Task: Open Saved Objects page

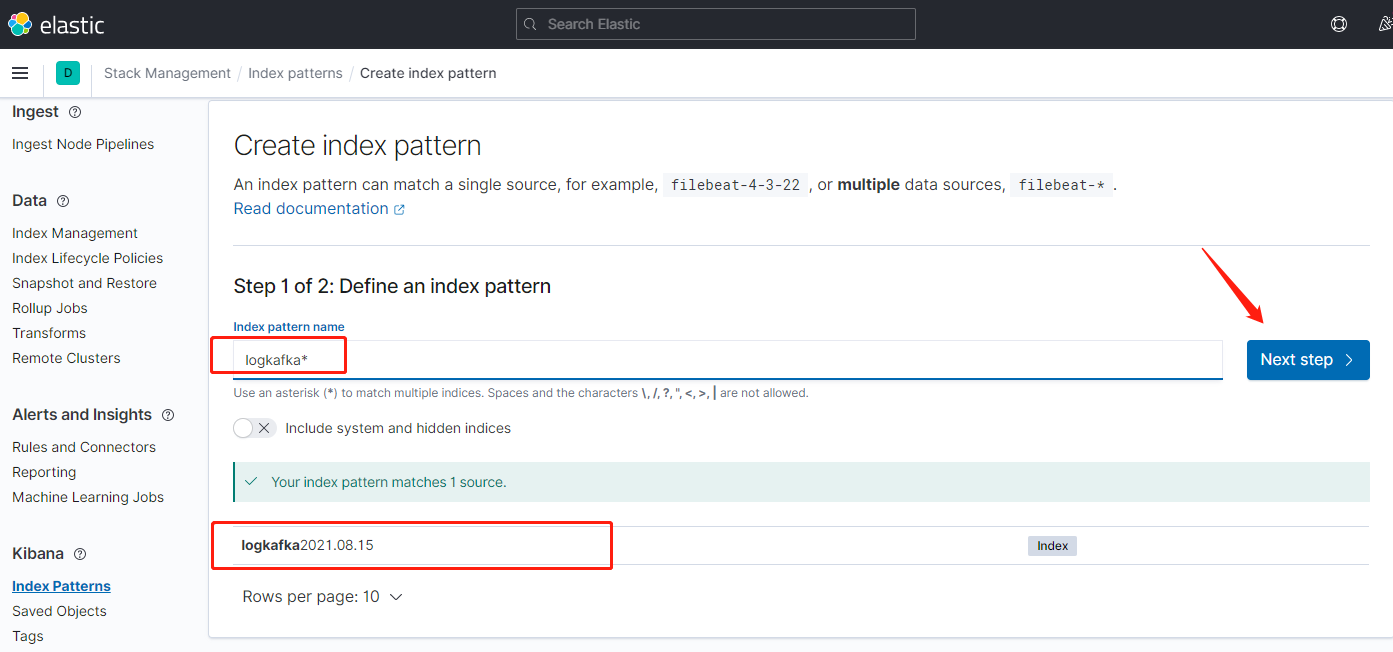Action: (x=59, y=611)
